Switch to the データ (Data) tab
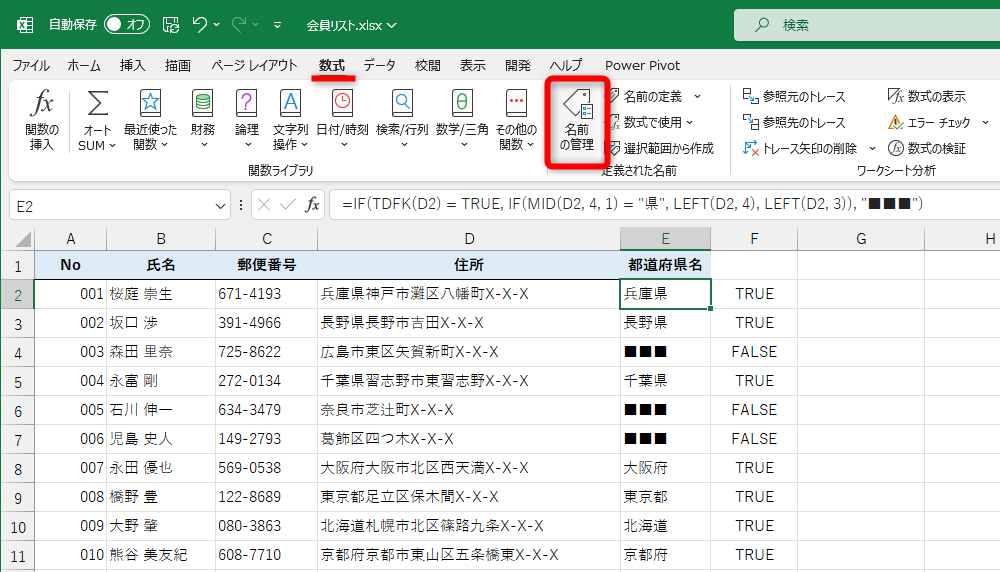This screenshot has height=572, width=1000. pos(379,65)
